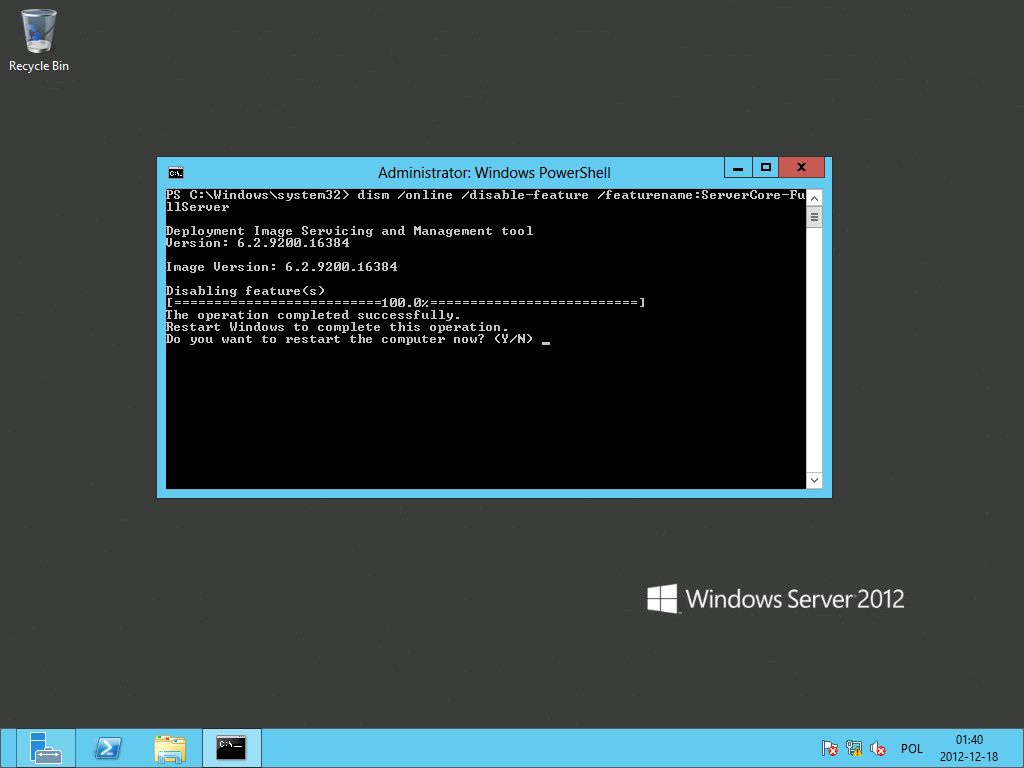The image size is (1024, 768).
Task: Click 'The operation completed successfully.' line
Action: point(313,315)
